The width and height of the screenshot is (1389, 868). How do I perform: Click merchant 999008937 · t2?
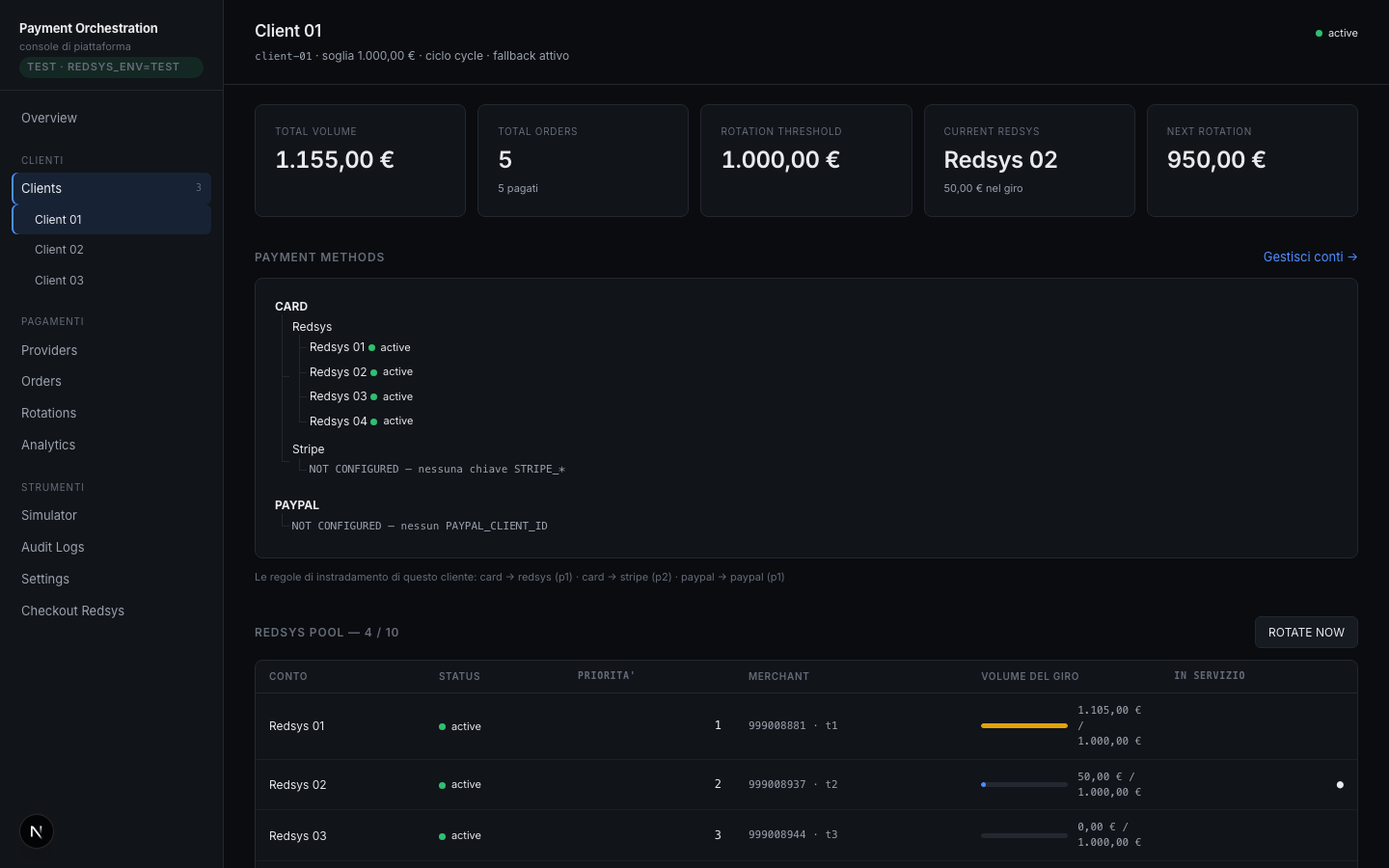[x=793, y=785]
